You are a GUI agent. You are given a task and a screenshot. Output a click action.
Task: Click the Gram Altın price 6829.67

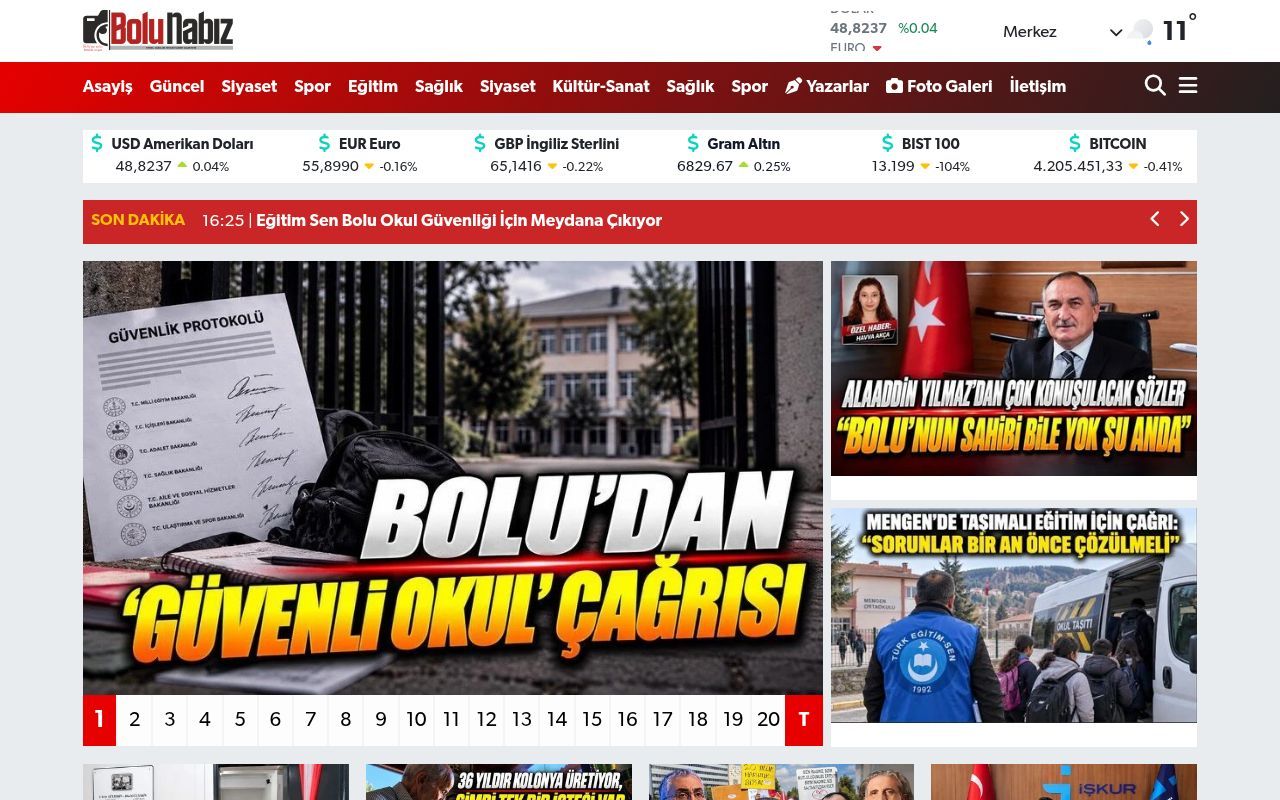click(705, 166)
